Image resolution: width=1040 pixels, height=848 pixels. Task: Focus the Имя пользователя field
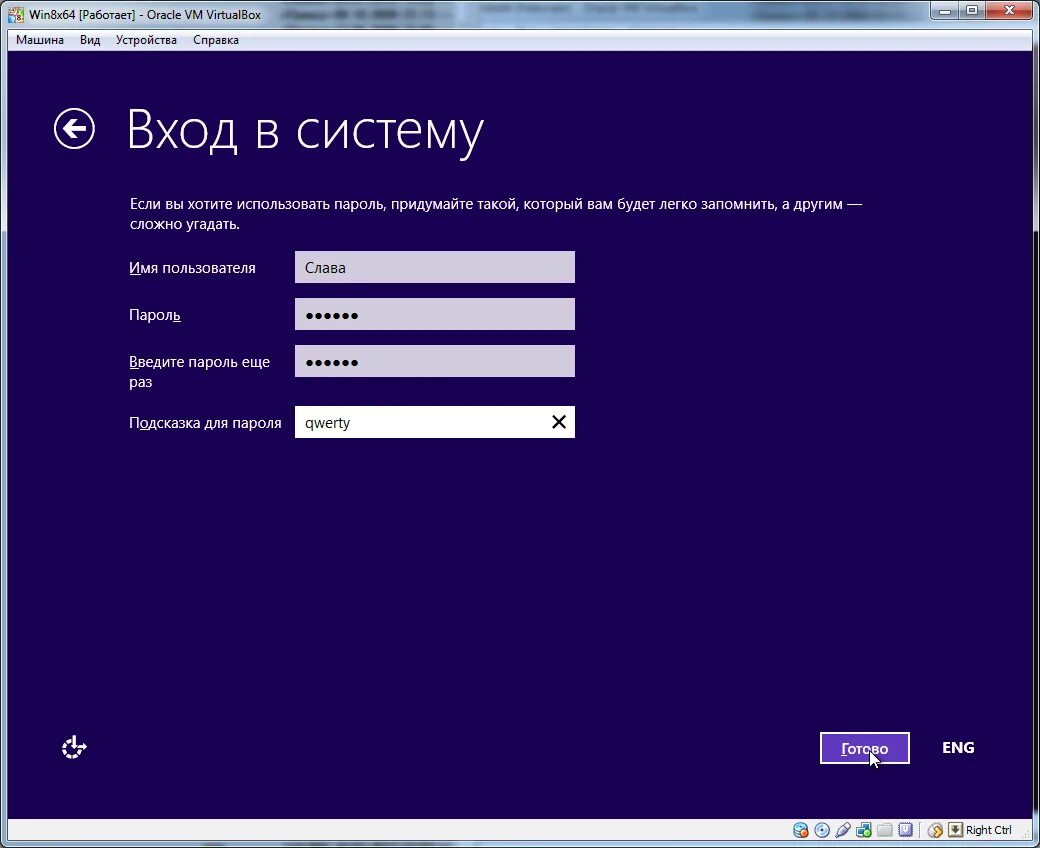click(x=434, y=267)
